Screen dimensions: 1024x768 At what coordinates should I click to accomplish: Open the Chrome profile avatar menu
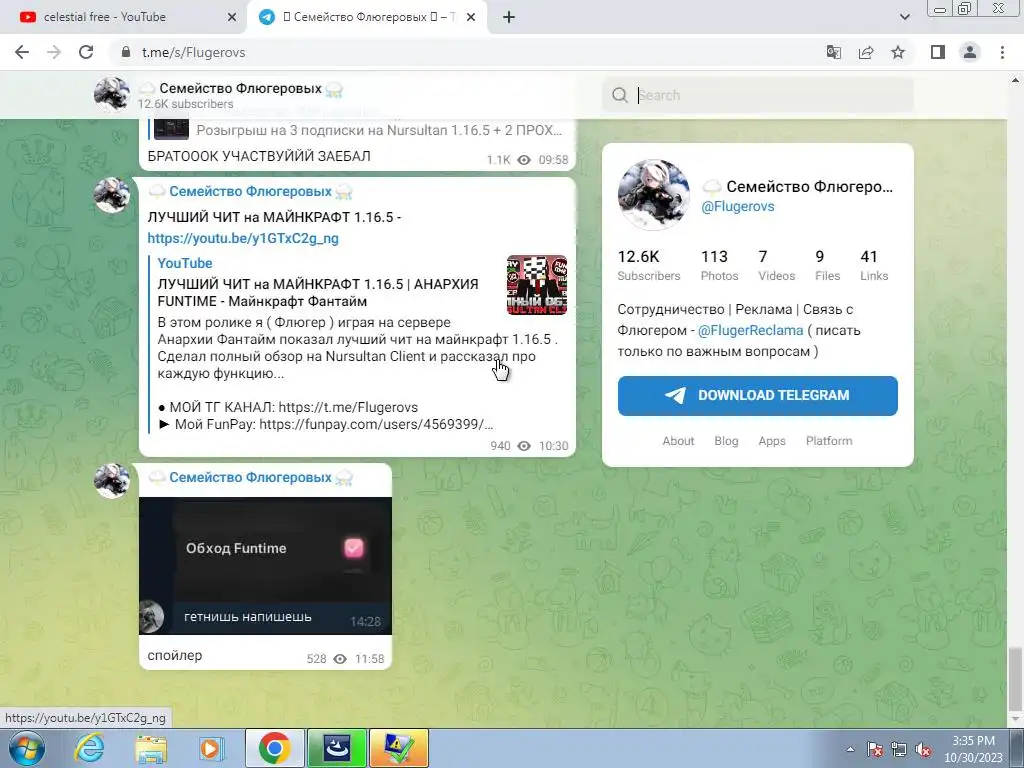point(970,52)
